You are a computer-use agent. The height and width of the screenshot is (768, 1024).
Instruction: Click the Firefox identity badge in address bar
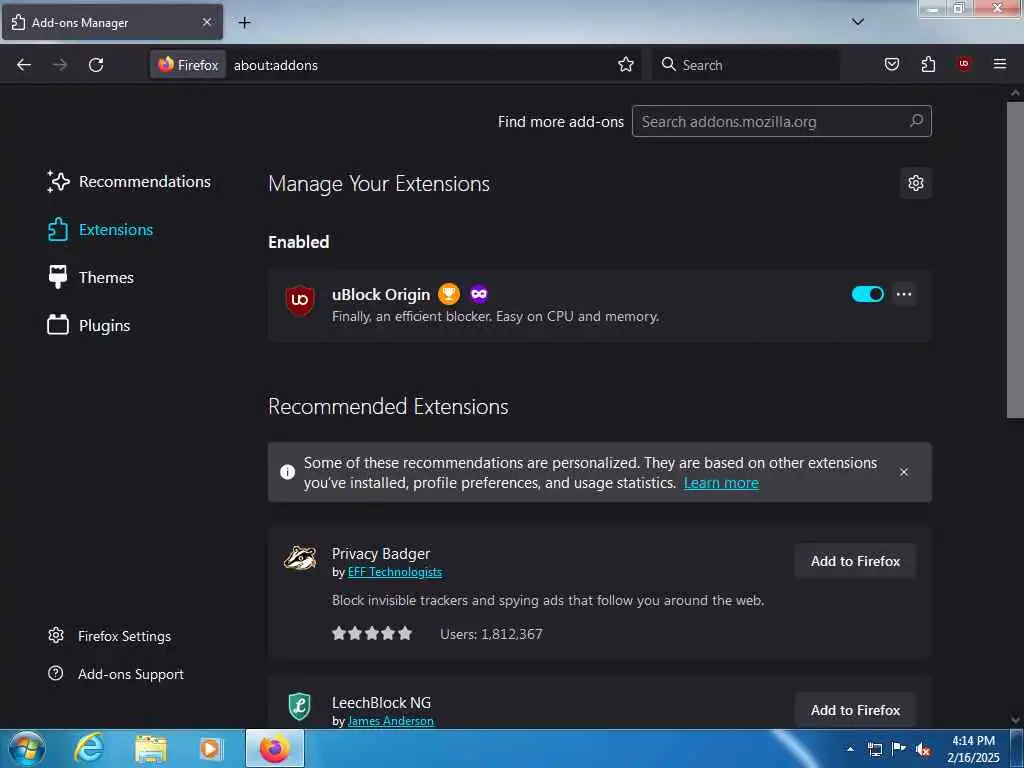[x=188, y=65]
